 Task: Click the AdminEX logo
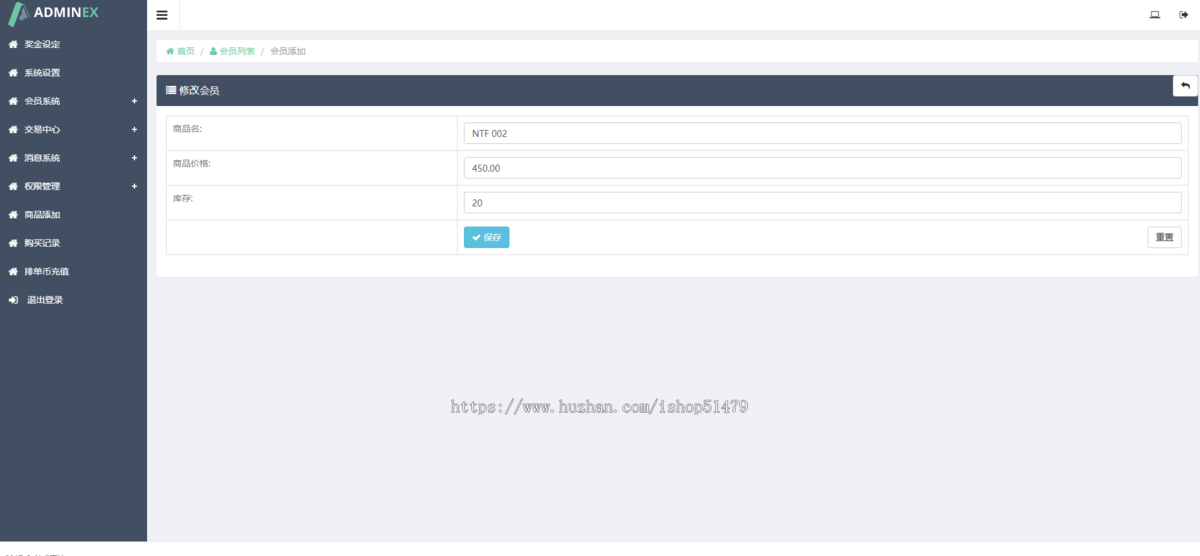54,14
